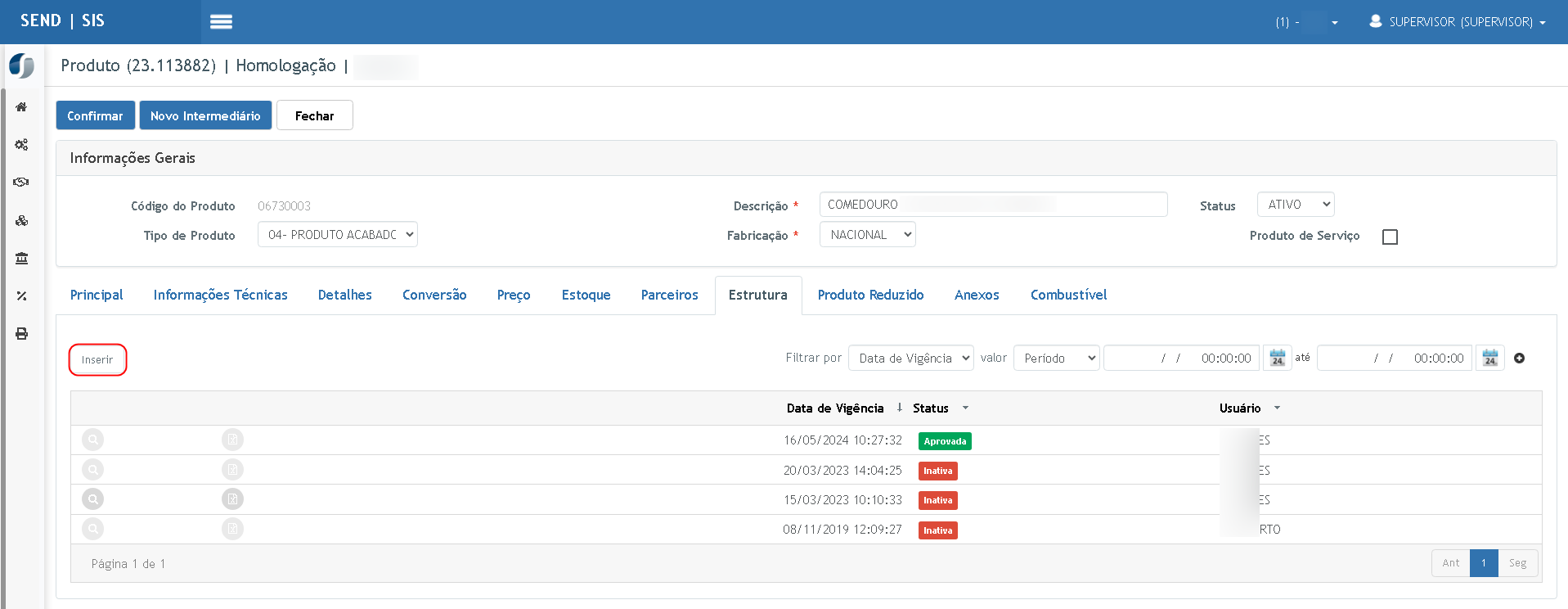Switch to the Principal tab
The height and width of the screenshot is (609, 1568).
click(x=97, y=295)
